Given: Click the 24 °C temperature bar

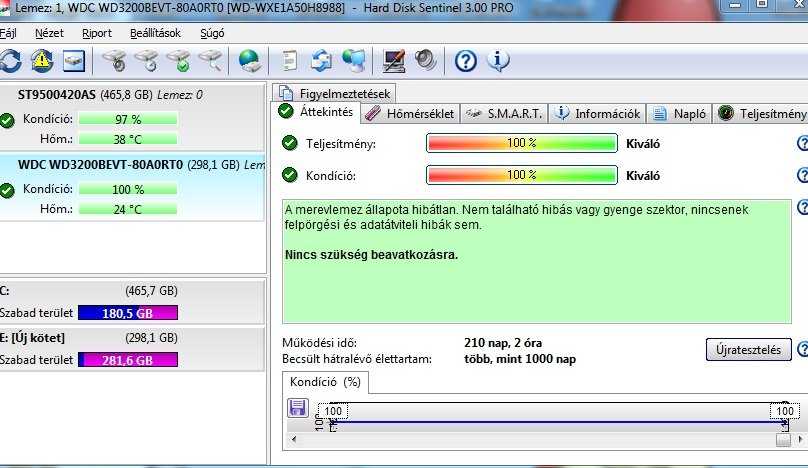Looking at the screenshot, I should (x=128, y=209).
